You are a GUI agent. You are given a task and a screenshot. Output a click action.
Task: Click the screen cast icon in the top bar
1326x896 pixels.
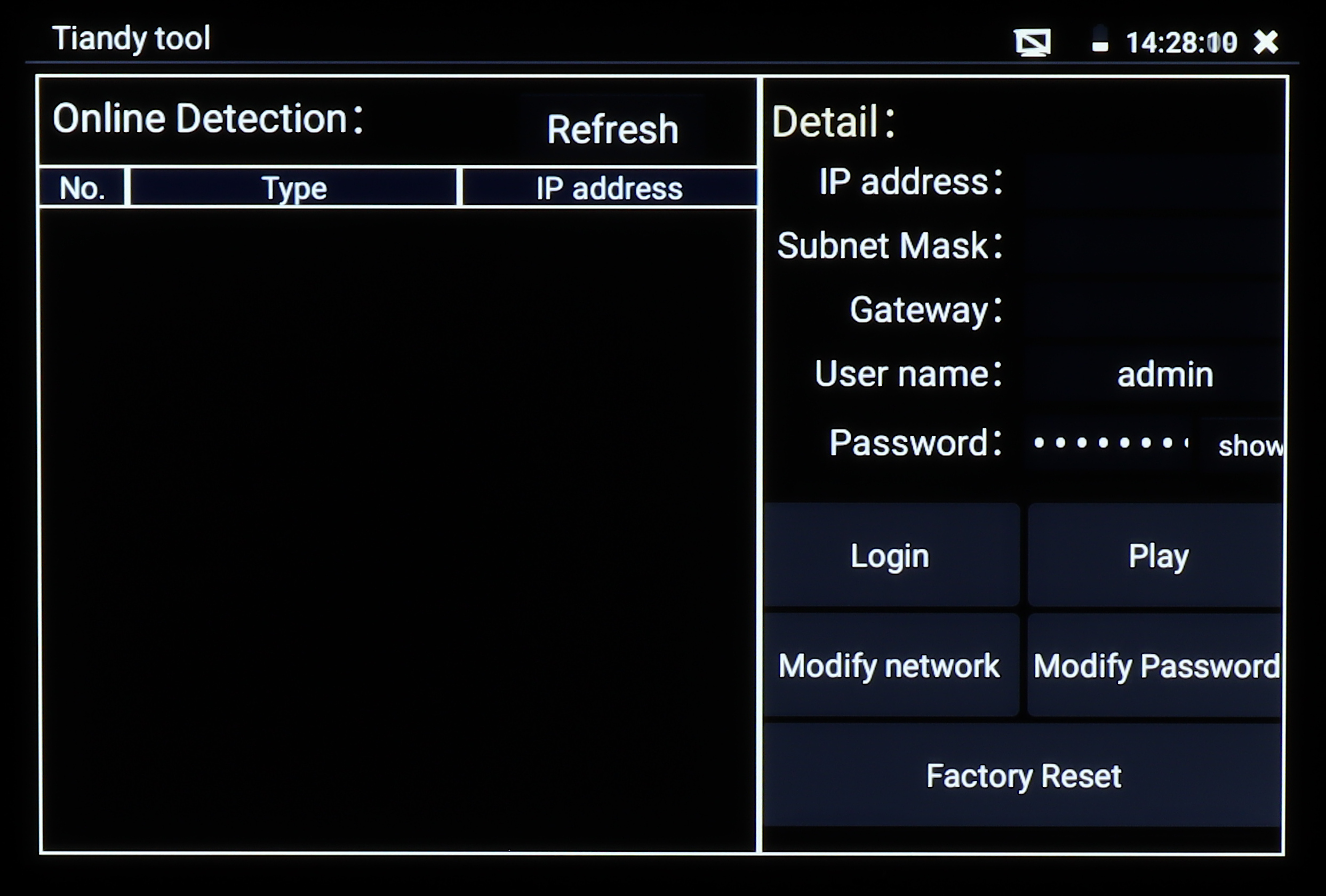tap(1032, 43)
